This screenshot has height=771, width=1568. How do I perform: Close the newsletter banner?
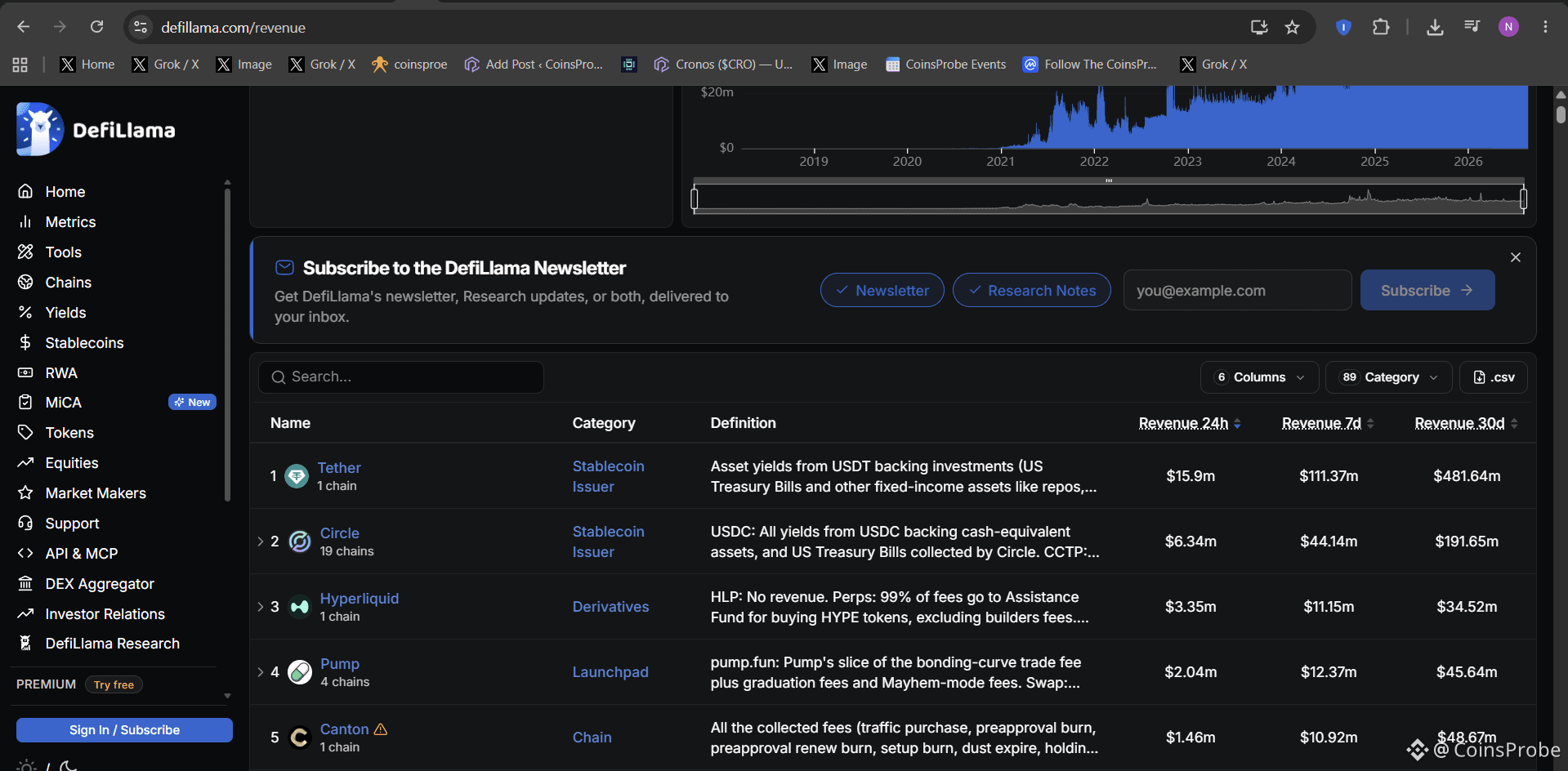(x=1515, y=257)
